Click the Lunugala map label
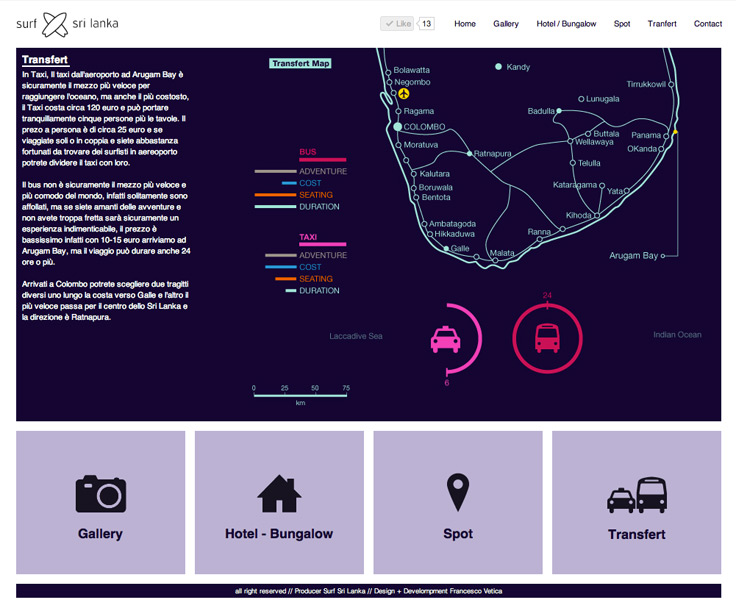736x611 pixels. pyautogui.click(x=603, y=99)
